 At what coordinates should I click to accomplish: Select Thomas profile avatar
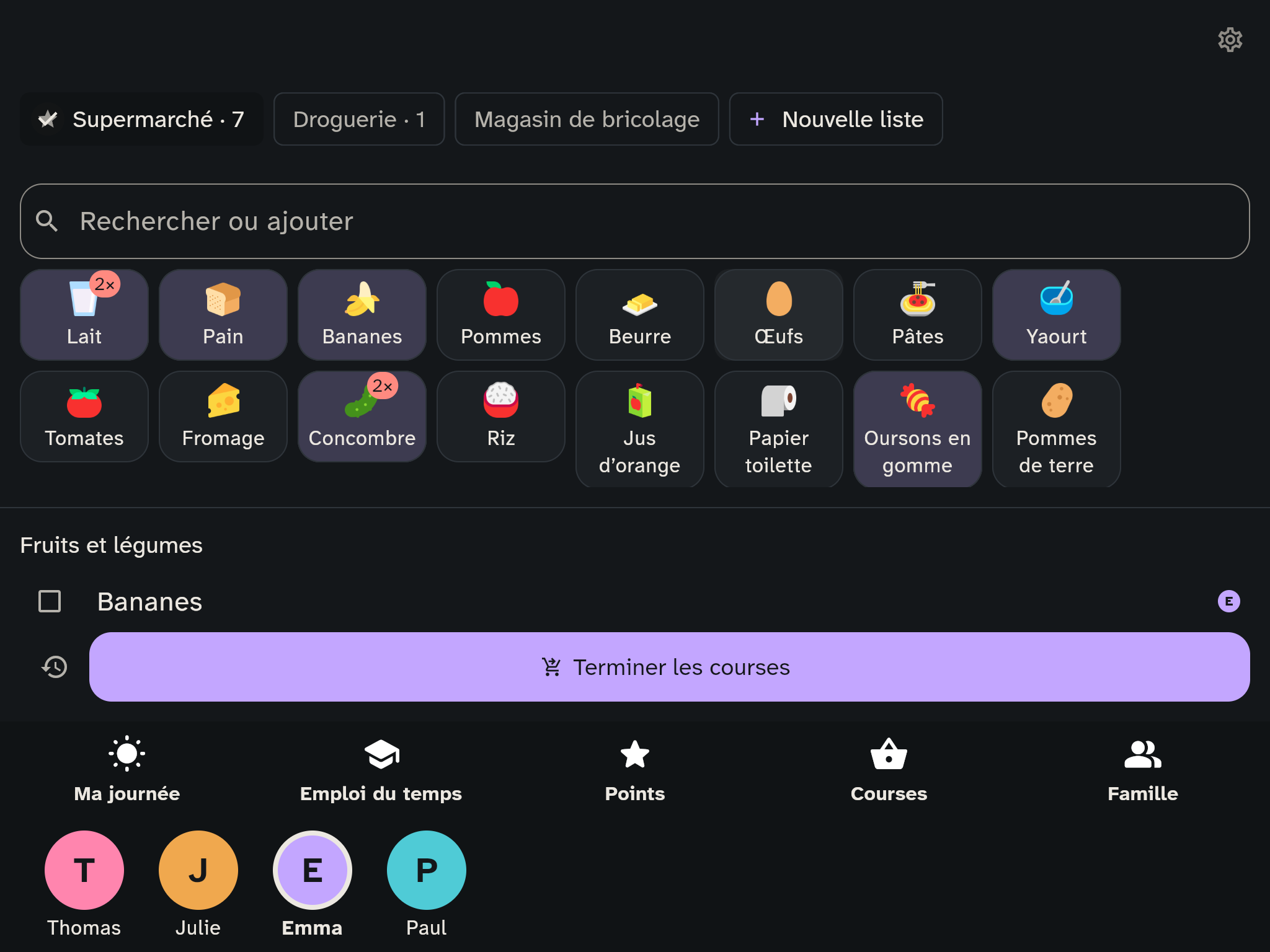[x=84, y=870]
